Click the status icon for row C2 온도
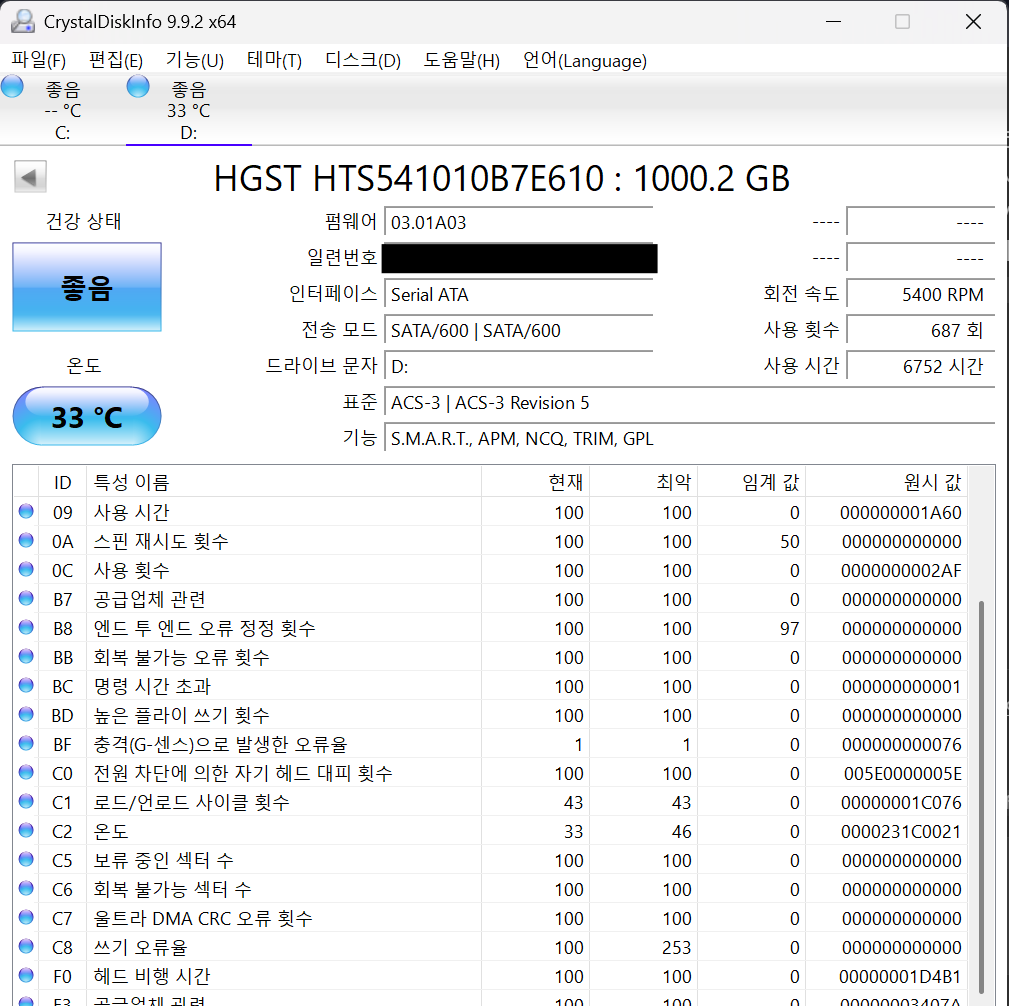 [26, 830]
